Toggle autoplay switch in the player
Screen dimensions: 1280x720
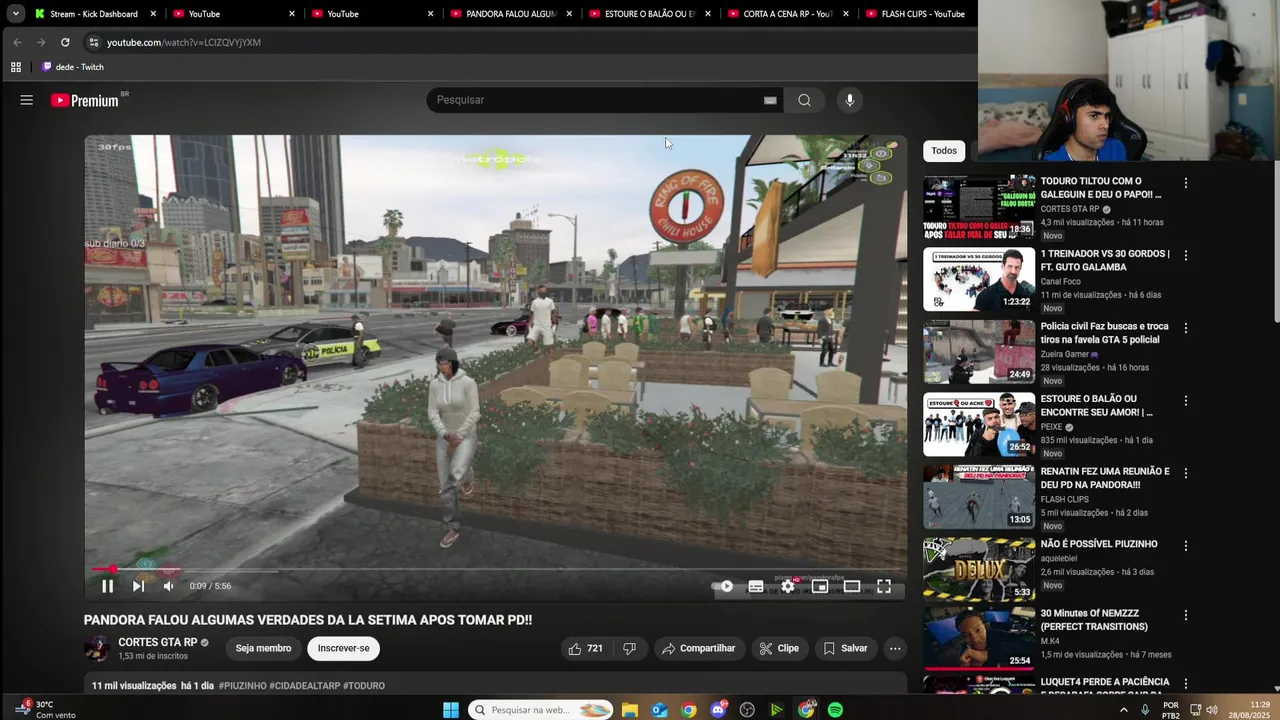(x=723, y=586)
